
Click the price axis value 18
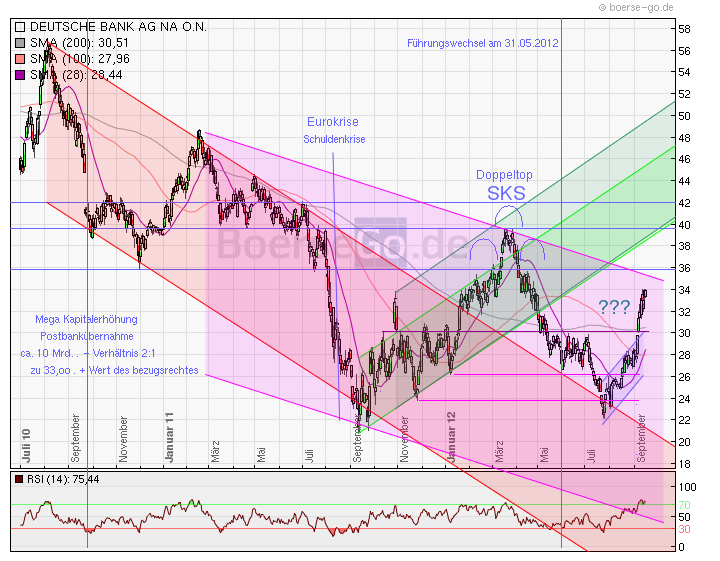(684, 465)
